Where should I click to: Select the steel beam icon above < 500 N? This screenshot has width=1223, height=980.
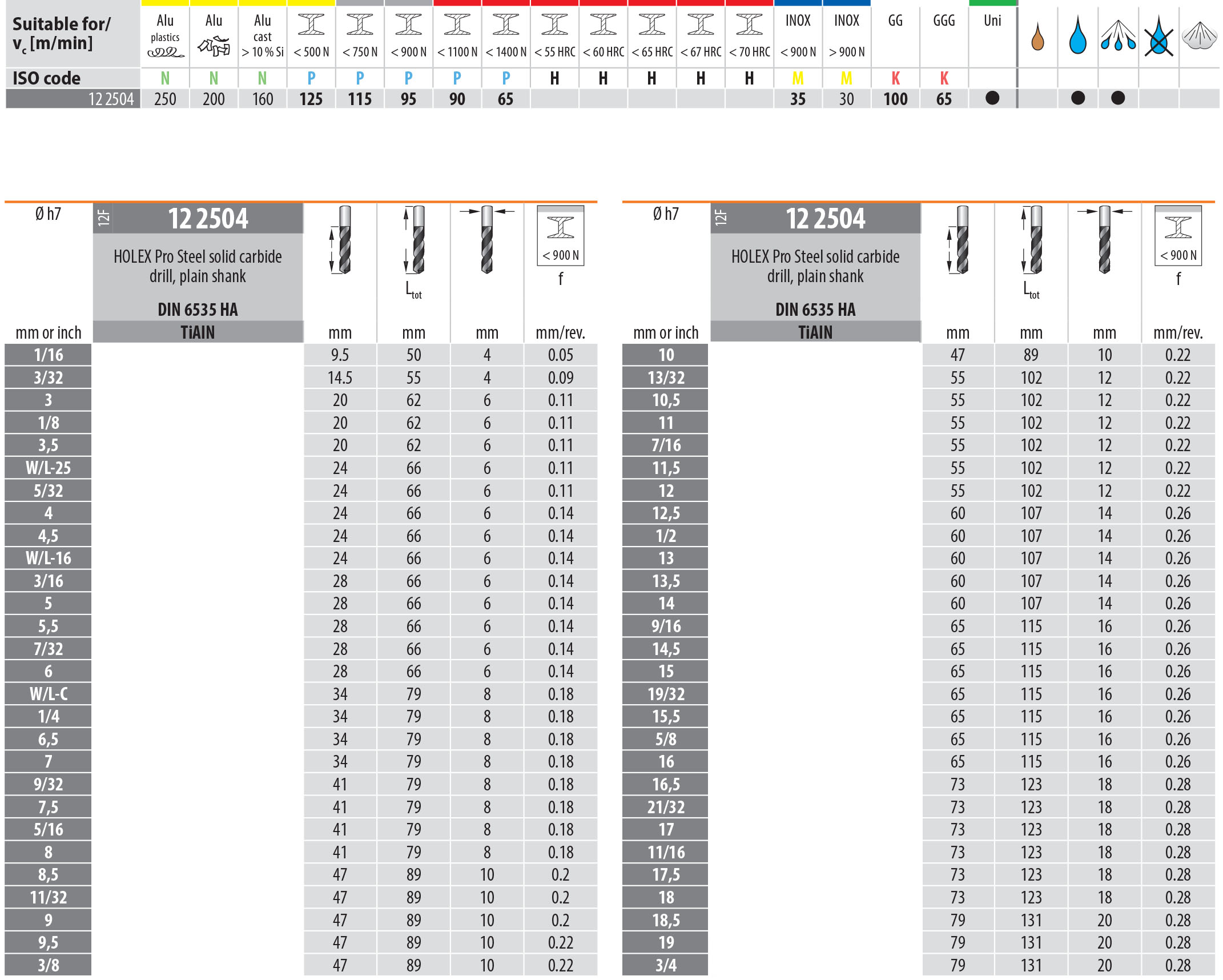tap(311, 24)
